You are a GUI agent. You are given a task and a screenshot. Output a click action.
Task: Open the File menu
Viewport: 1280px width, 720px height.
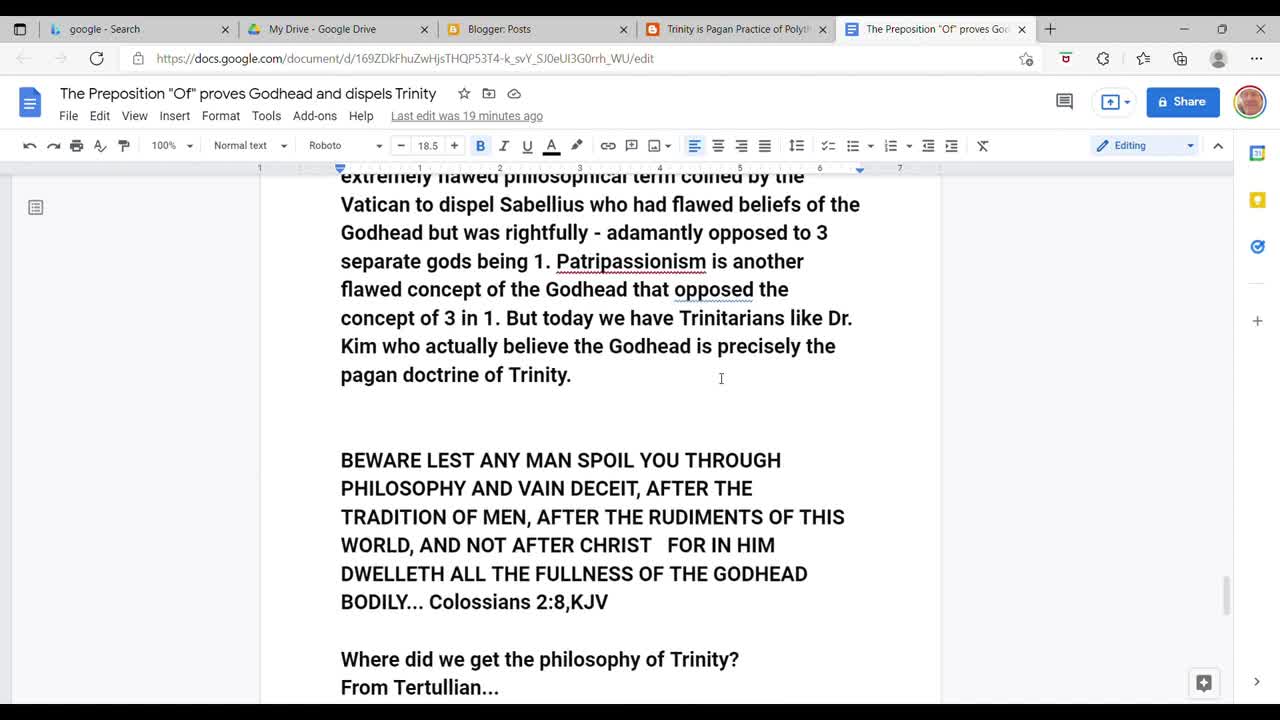pyautogui.click(x=68, y=116)
